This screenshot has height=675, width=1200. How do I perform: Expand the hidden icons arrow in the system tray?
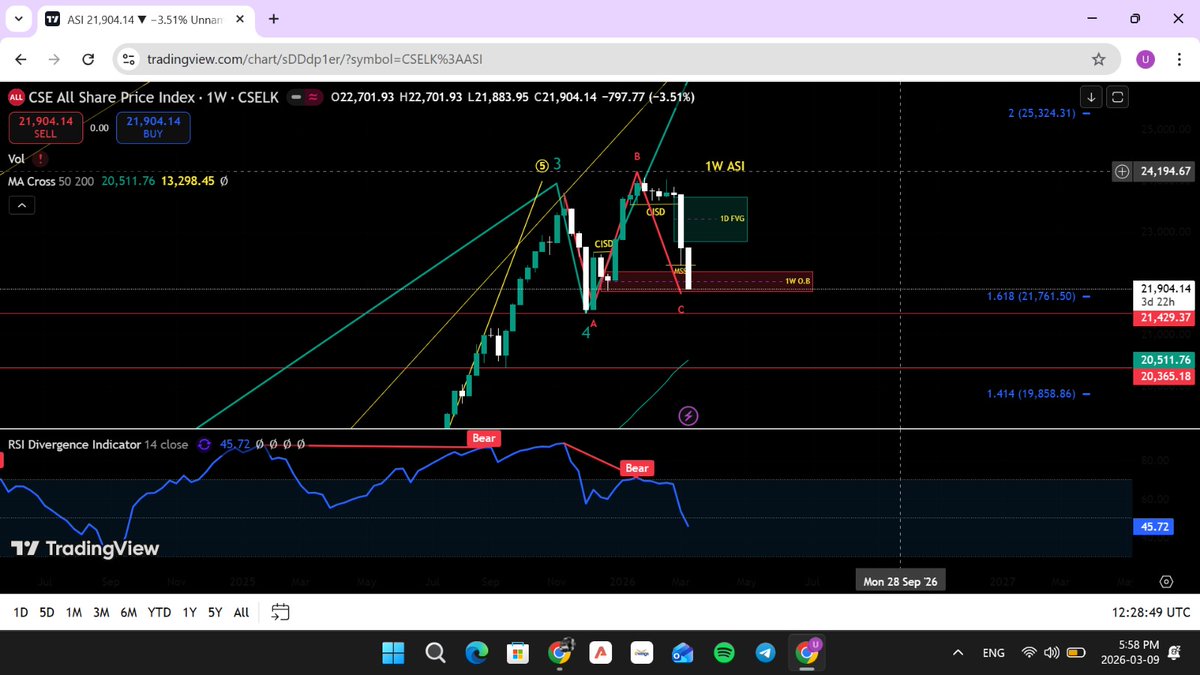pyautogui.click(x=957, y=652)
